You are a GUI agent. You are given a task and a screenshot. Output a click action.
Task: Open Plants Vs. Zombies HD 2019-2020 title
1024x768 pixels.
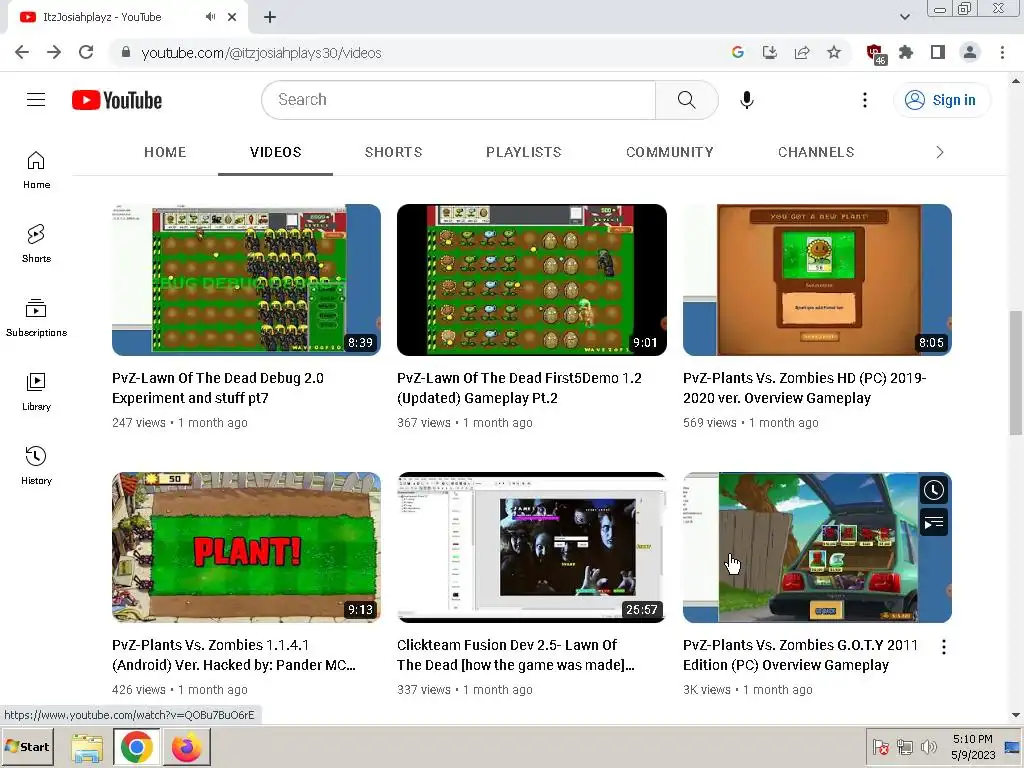tap(805, 388)
